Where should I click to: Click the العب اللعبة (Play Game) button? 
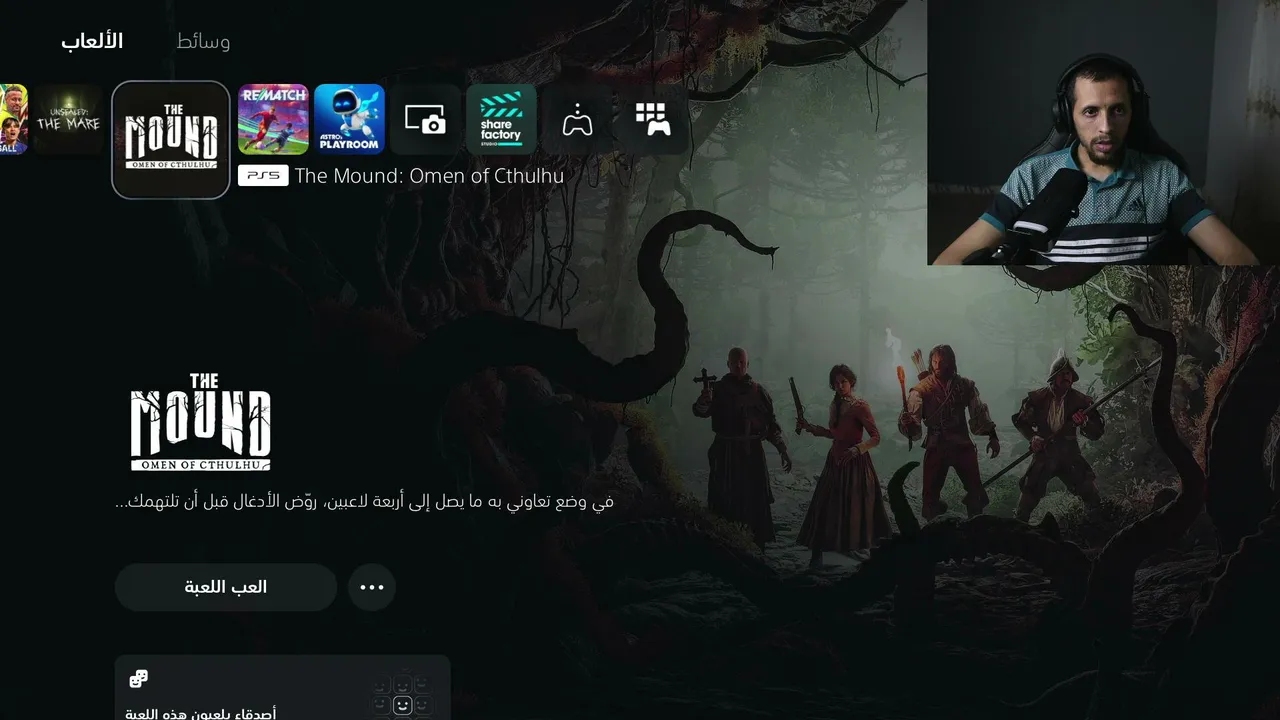tap(226, 587)
